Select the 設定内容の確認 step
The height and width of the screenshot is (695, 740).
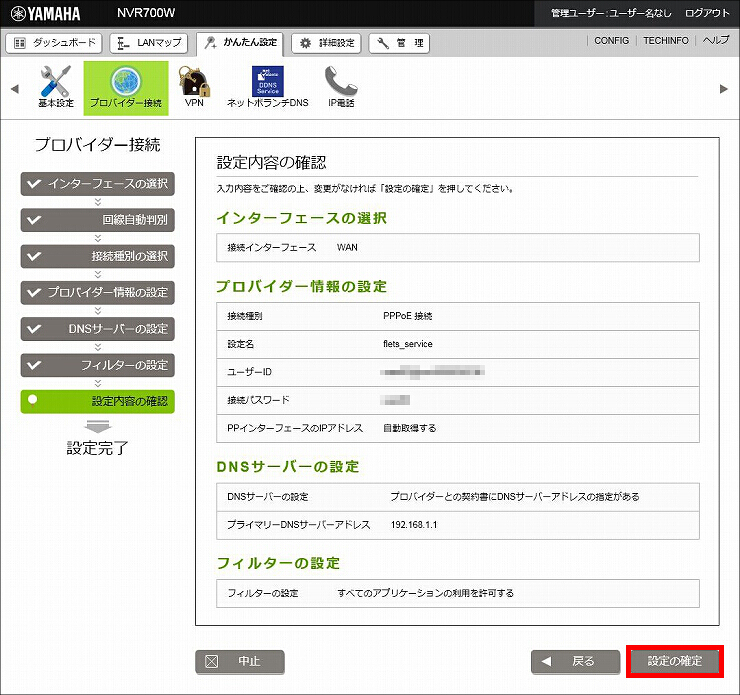click(x=98, y=402)
